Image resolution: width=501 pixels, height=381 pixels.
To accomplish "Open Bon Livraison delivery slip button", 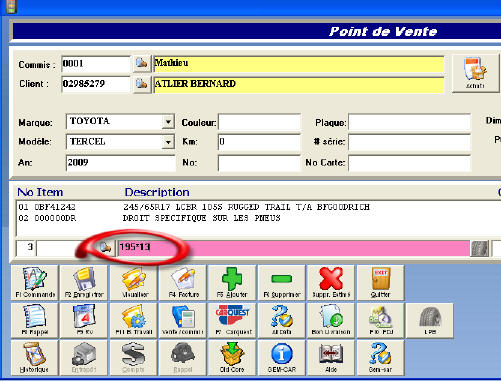I will 331,320.
